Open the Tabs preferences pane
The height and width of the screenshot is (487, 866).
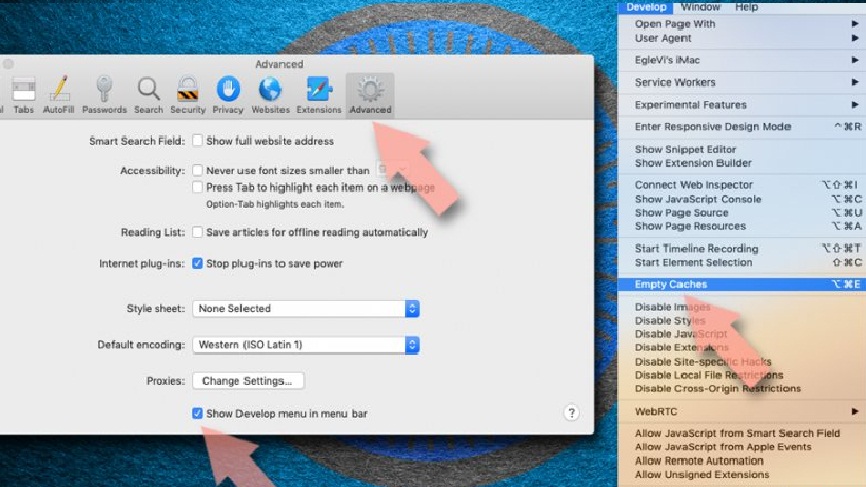[x=23, y=94]
